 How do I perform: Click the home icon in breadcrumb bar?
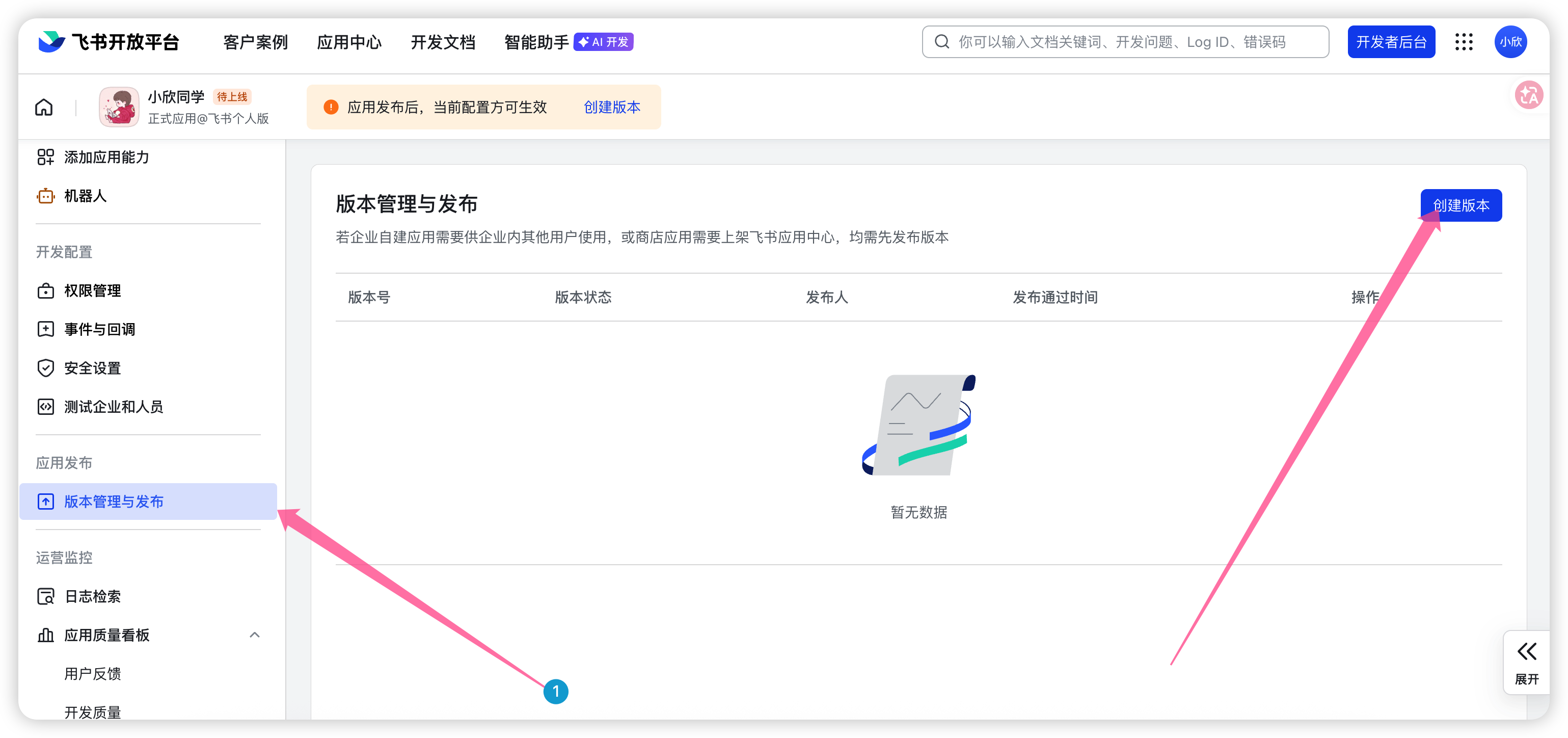pos(44,107)
